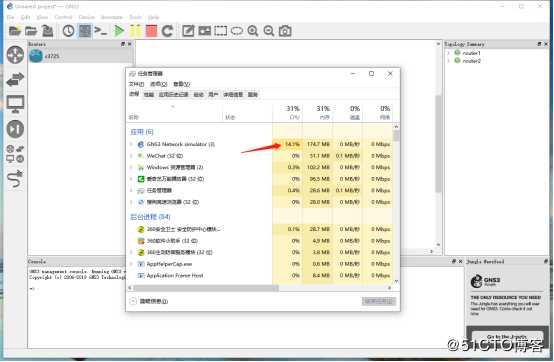The image size is (554, 362).
Task: Take a screenshot with the camera icon
Action: [285, 31]
